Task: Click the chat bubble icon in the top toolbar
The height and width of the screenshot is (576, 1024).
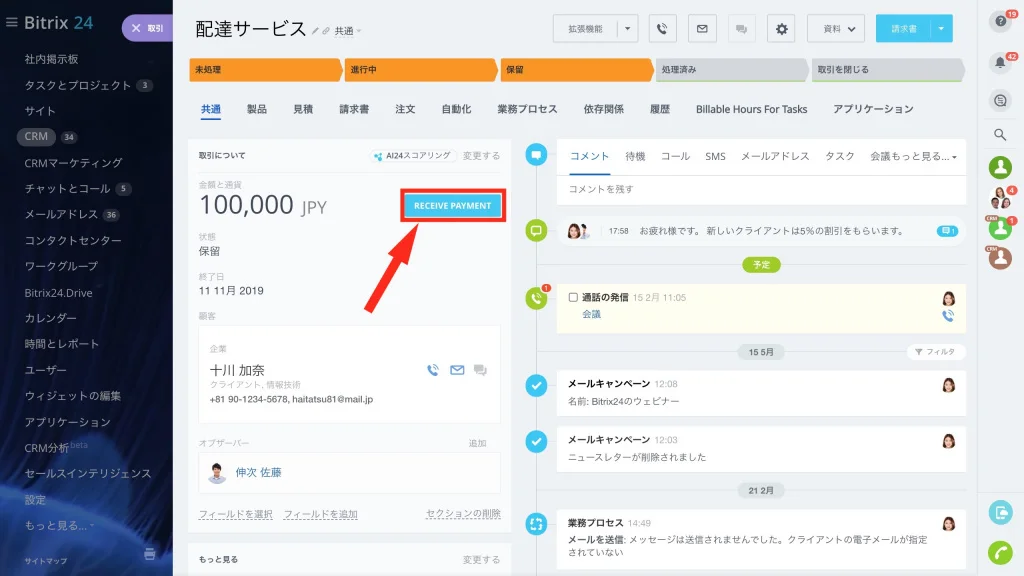Action: pyautogui.click(x=741, y=29)
